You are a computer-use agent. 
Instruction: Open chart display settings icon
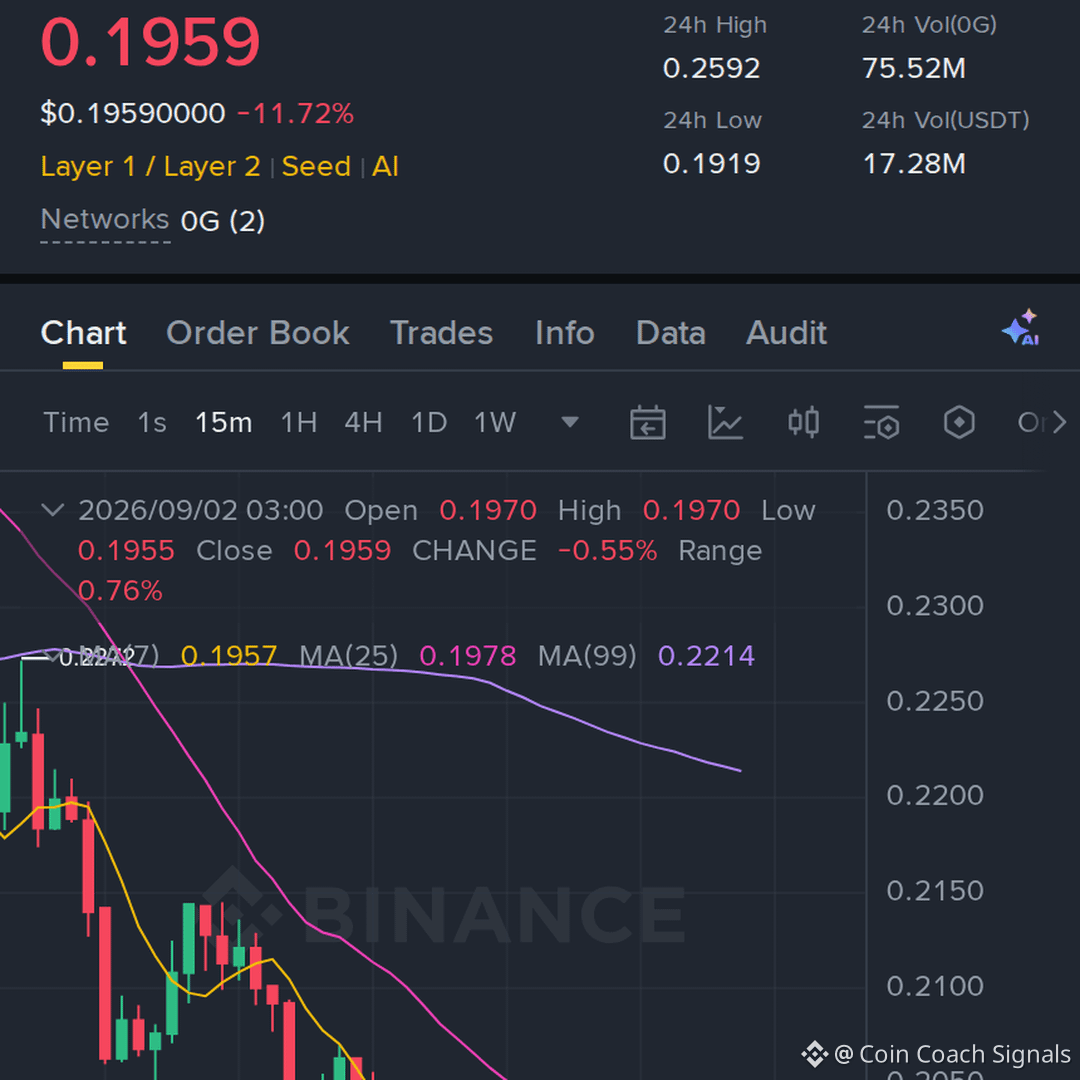[882, 422]
